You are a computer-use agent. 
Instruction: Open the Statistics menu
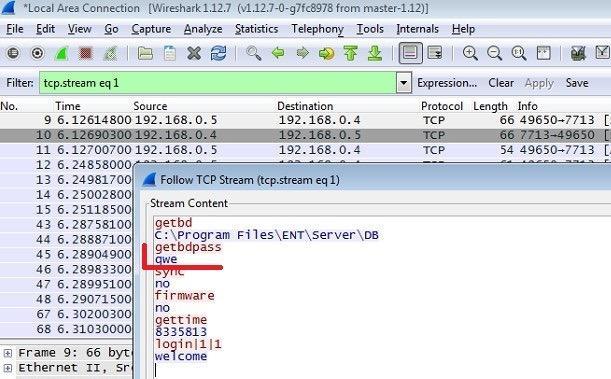[x=256, y=29]
